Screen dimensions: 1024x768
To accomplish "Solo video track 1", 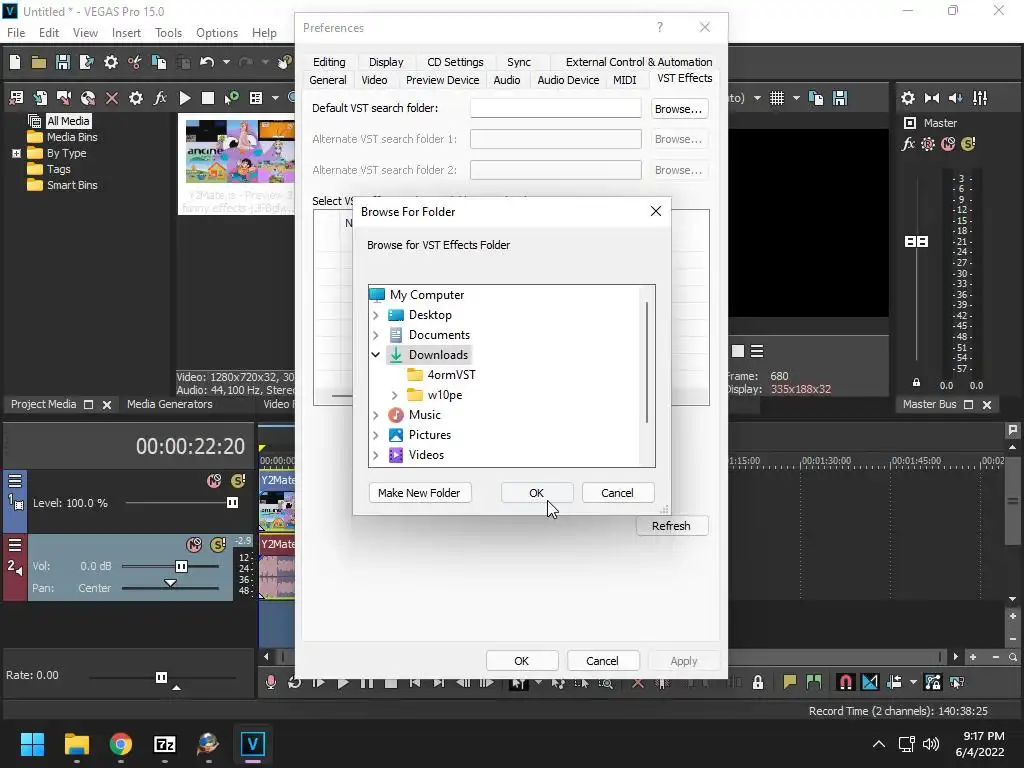I will click(238, 481).
